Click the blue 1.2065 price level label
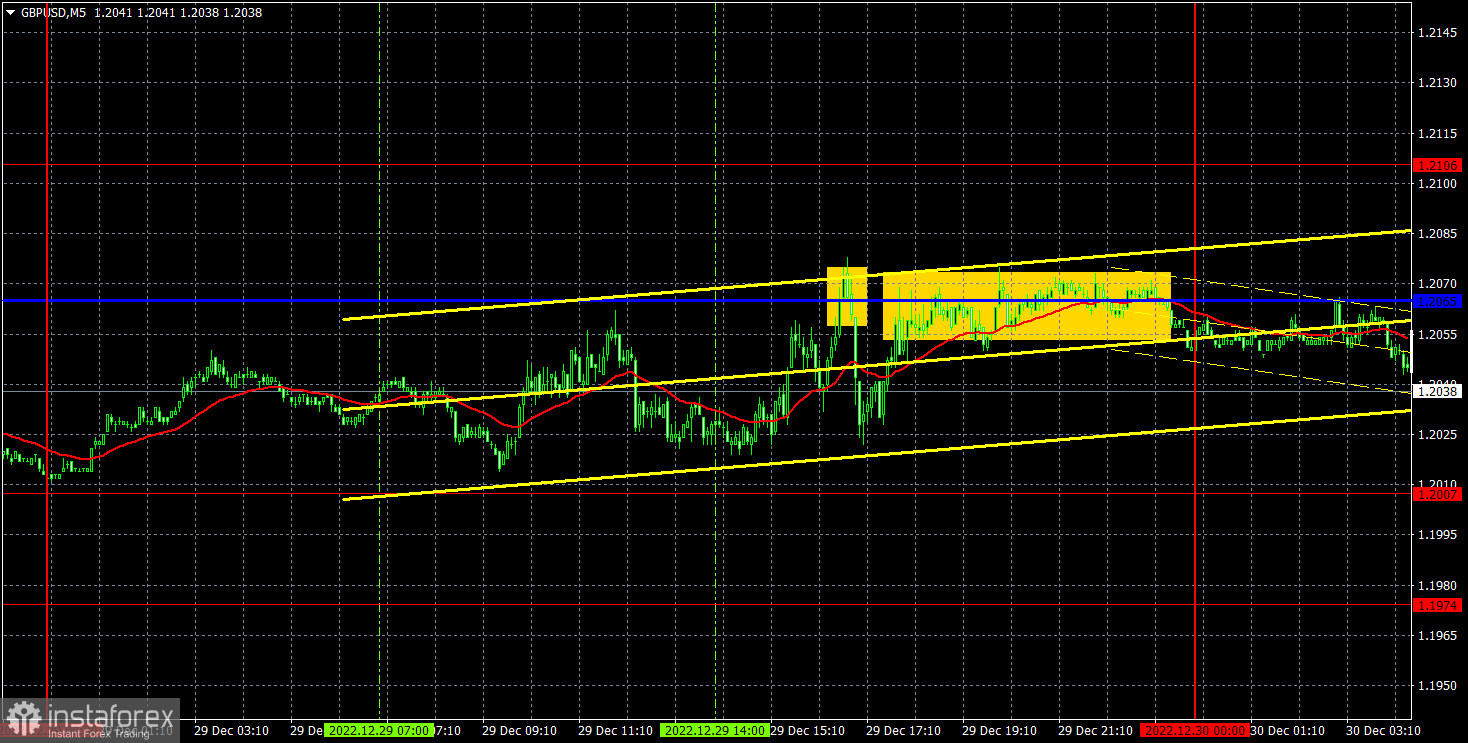The height and width of the screenshot is (743, 1468). point(1438,300)
